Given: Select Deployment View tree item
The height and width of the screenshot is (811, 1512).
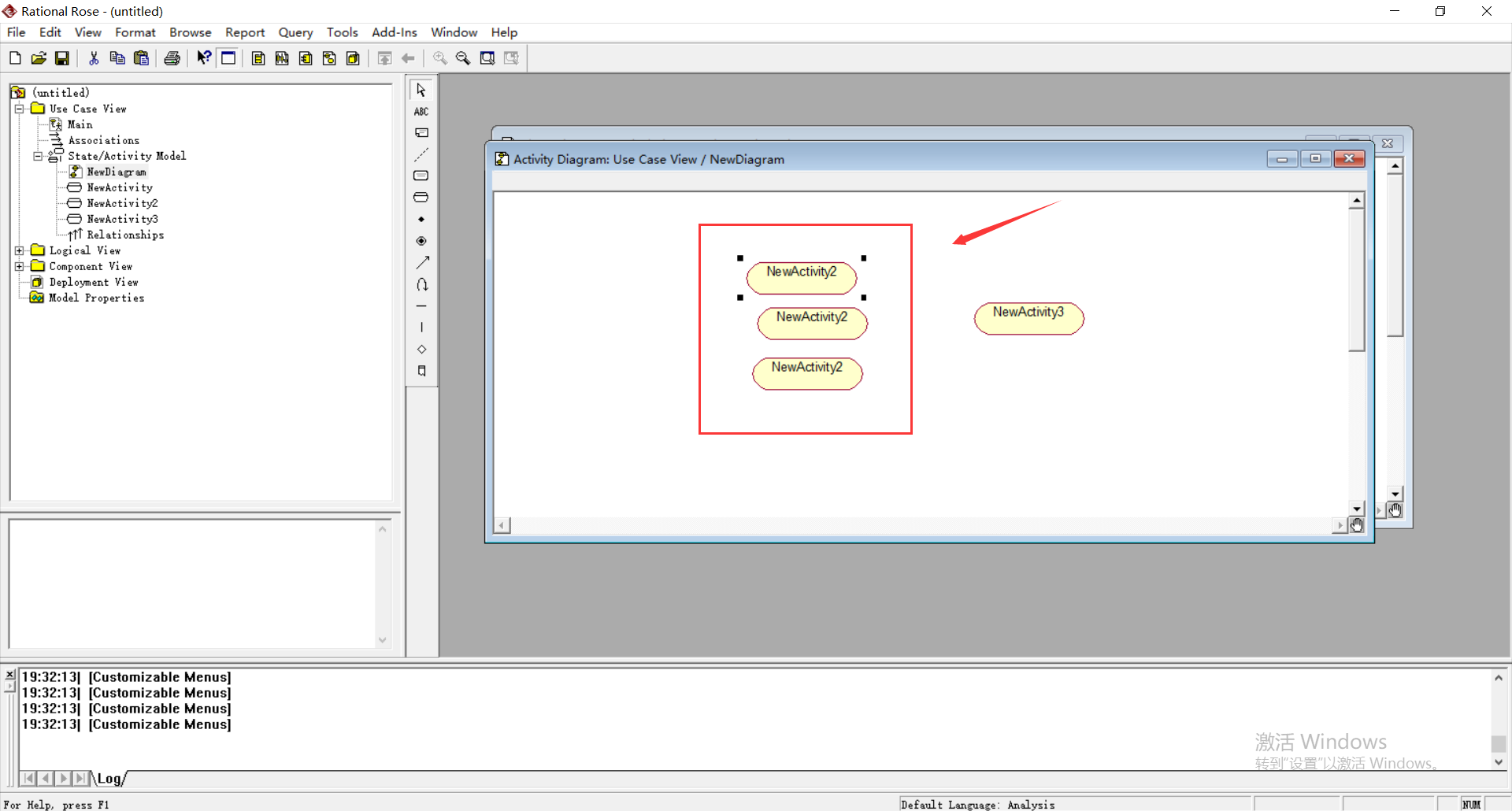Looking at the screenshot, I should (x=94, y=282).
